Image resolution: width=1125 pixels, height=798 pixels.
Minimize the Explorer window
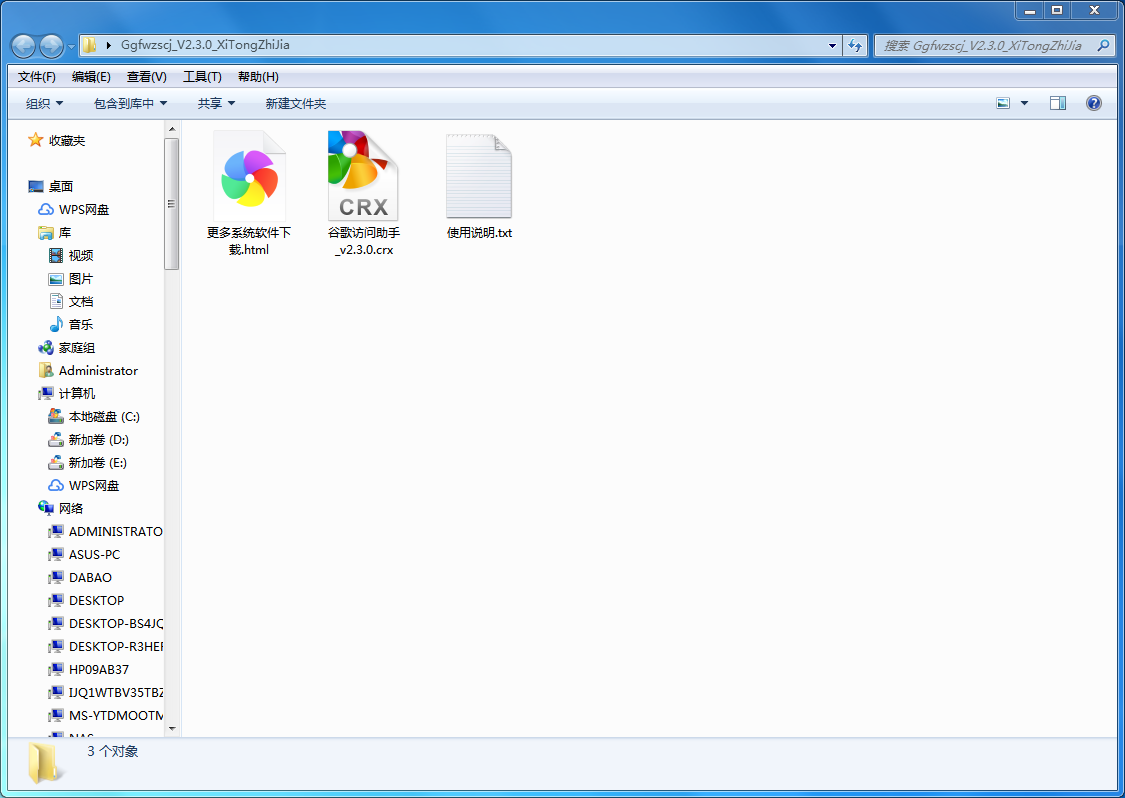pos(1030,10)
